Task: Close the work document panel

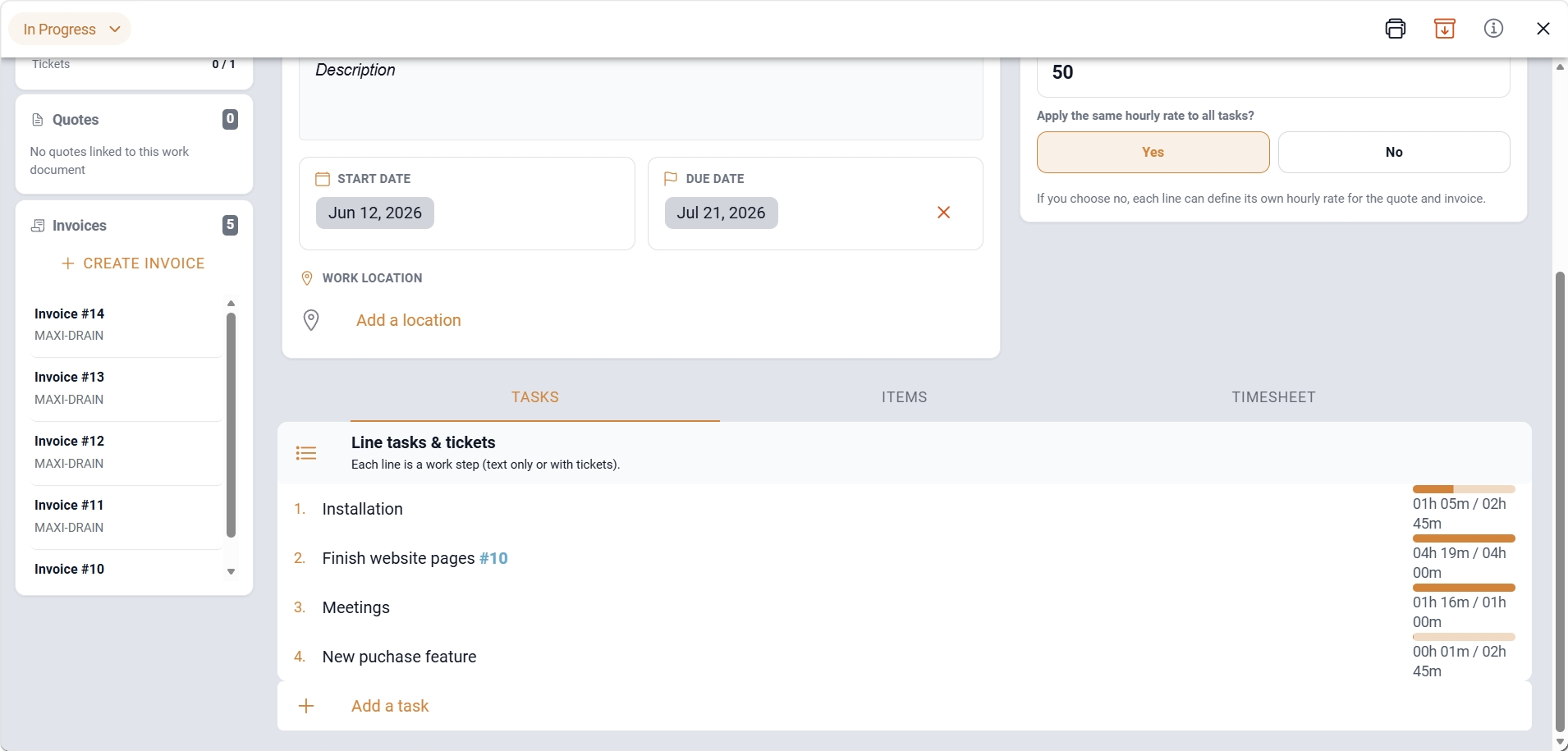Action: tap(1543, 29)
